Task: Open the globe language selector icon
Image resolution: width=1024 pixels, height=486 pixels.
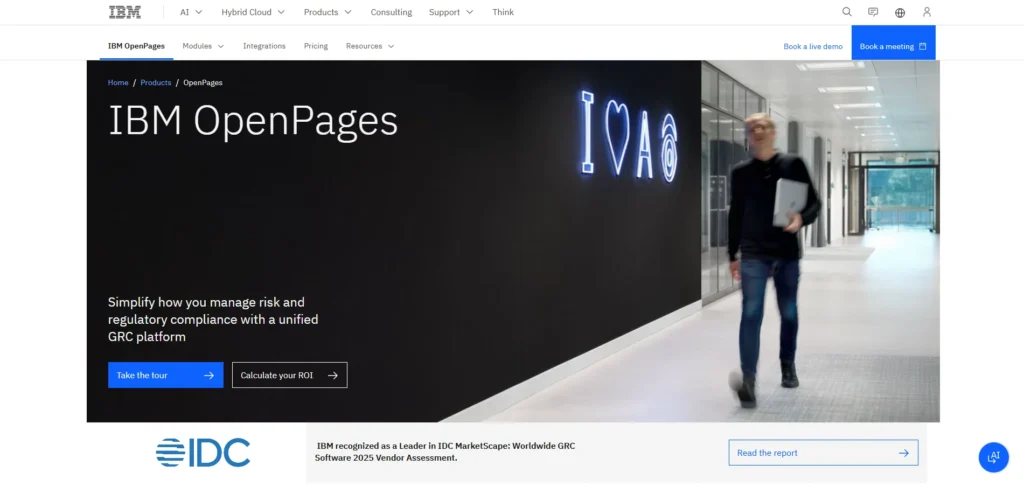Action: coord(900,12)
